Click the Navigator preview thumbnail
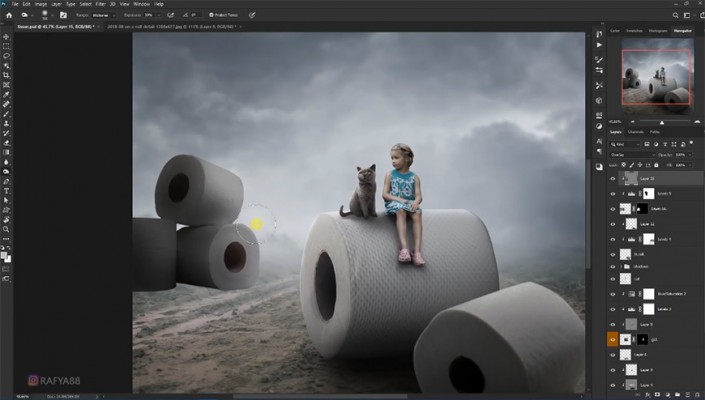 pos(657,77)
